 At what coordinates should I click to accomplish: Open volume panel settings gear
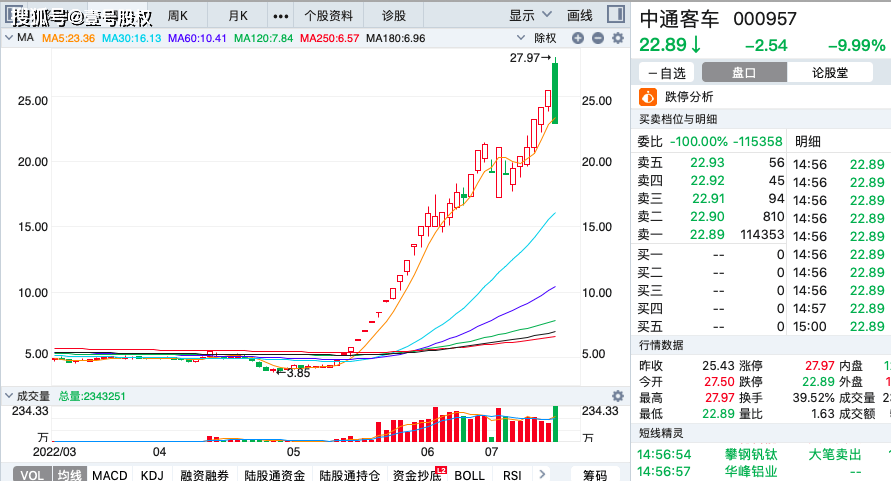618,396
